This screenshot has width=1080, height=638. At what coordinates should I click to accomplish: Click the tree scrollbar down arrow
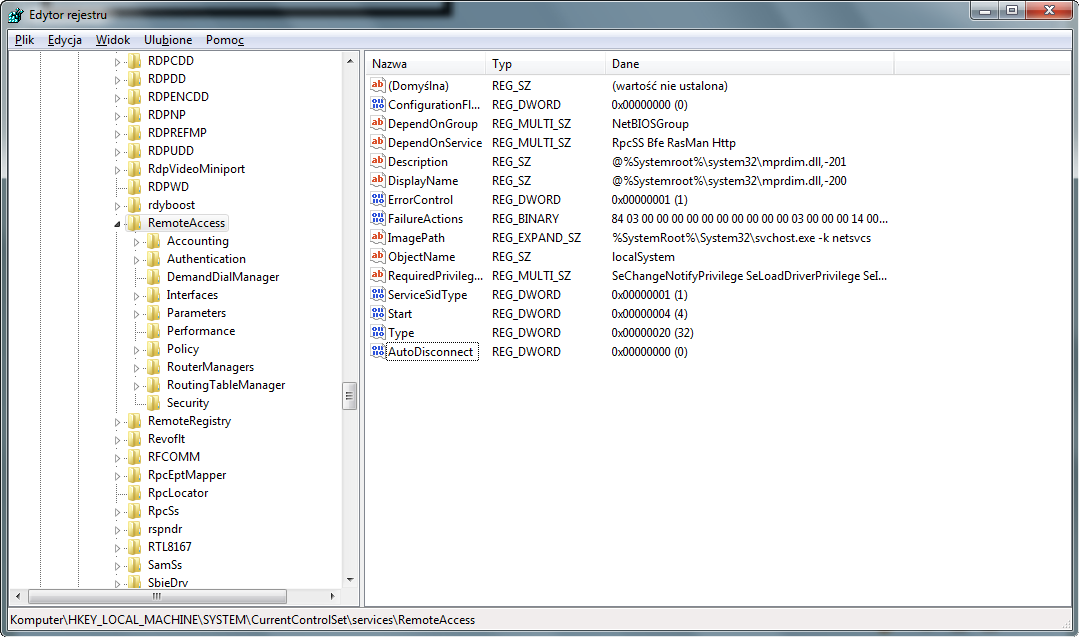pyautogui.click(x=350, y=580)
